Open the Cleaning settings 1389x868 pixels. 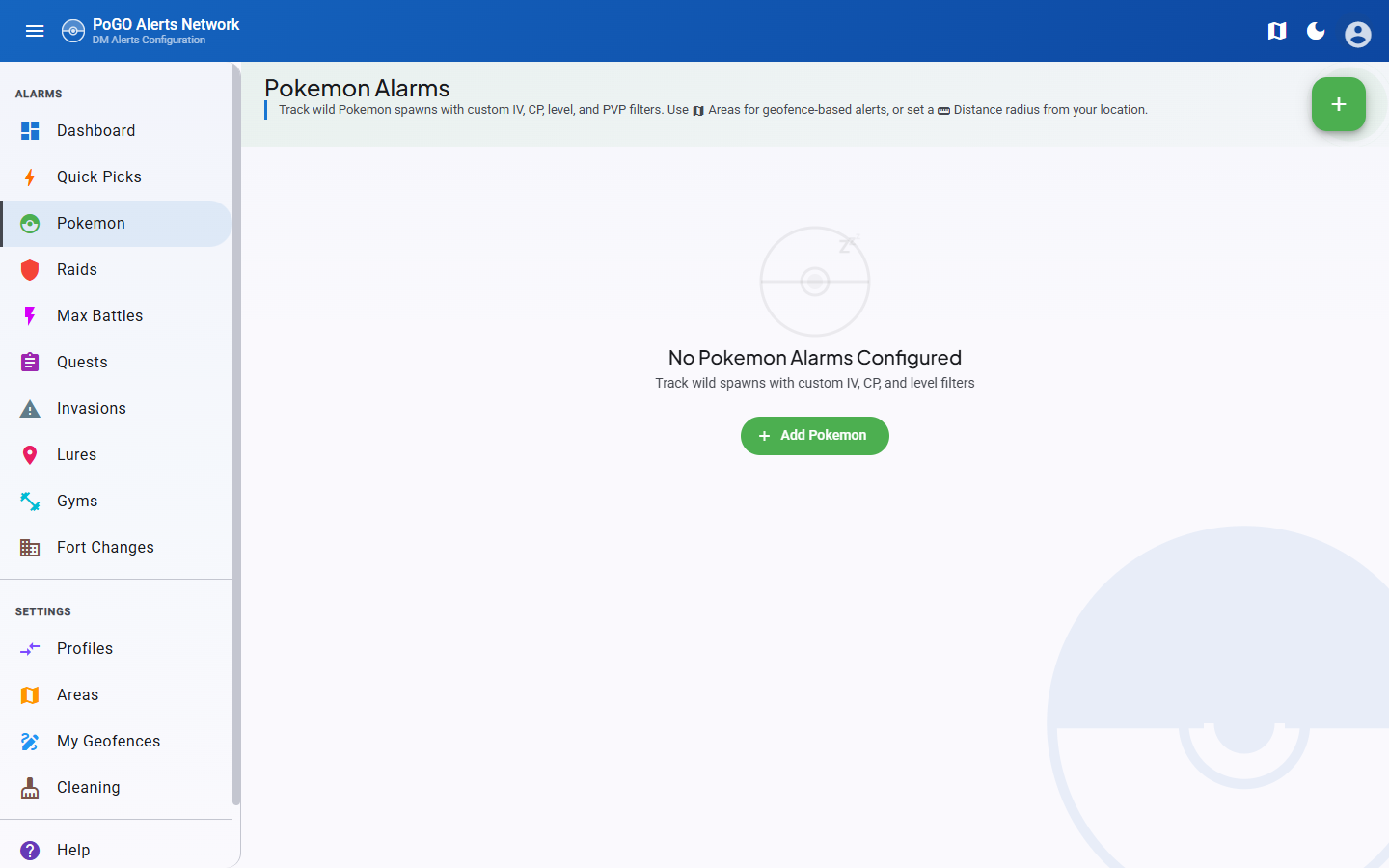click(116, 788)
